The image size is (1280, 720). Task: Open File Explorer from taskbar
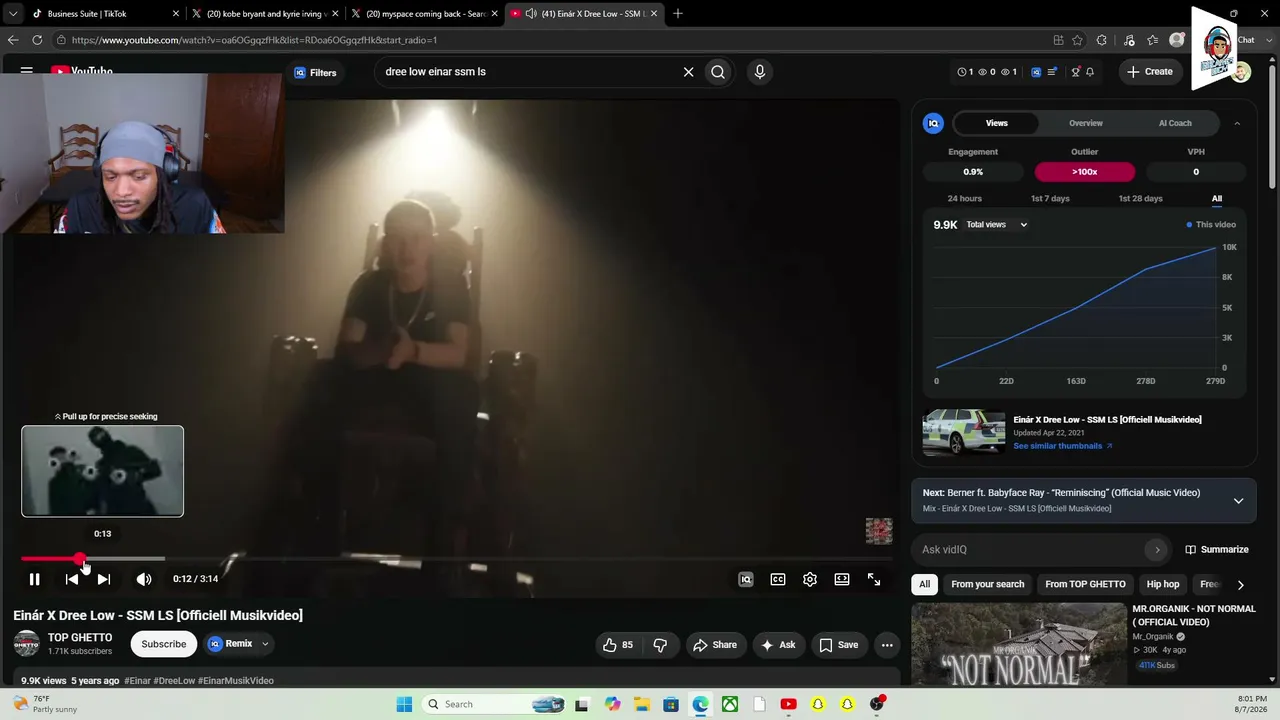coord(641,704)
